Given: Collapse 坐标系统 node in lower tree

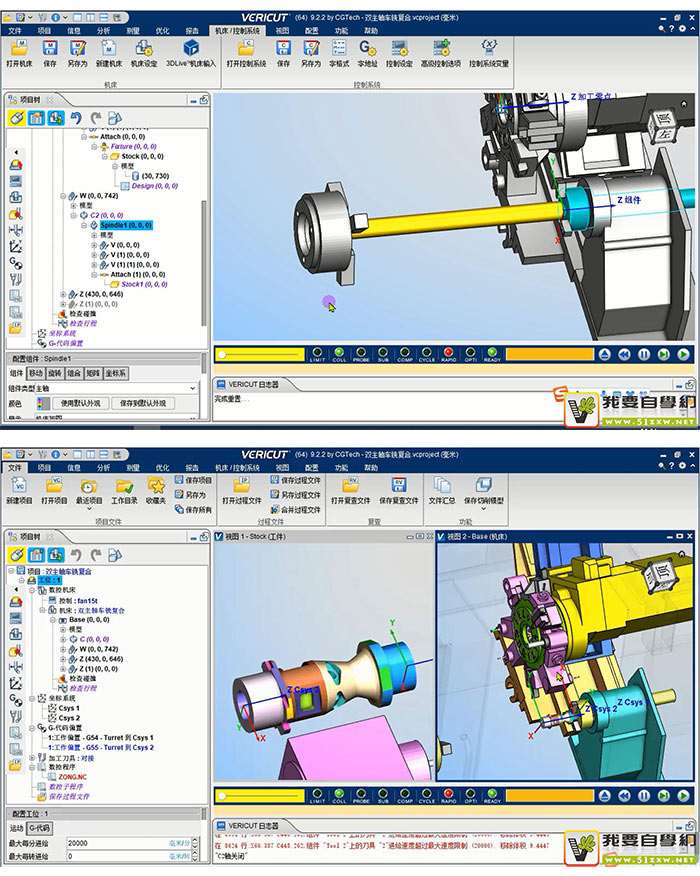Looking at the screenshot, I should coord(32,698).
